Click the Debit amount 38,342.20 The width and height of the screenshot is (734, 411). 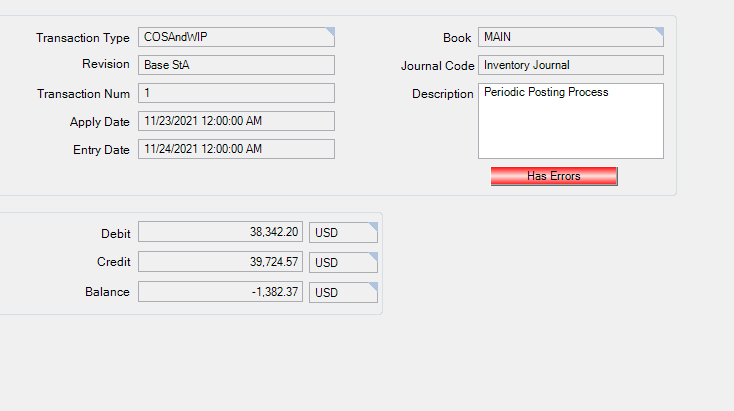pyautogui.click(x=220, y=232)
